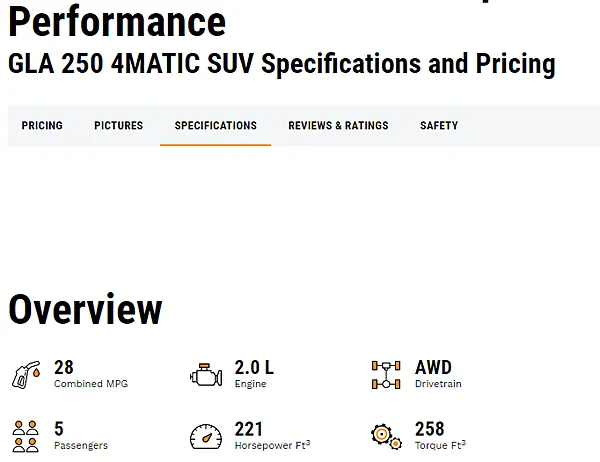Click the fuel pump MPG icon

coord(26,375)
